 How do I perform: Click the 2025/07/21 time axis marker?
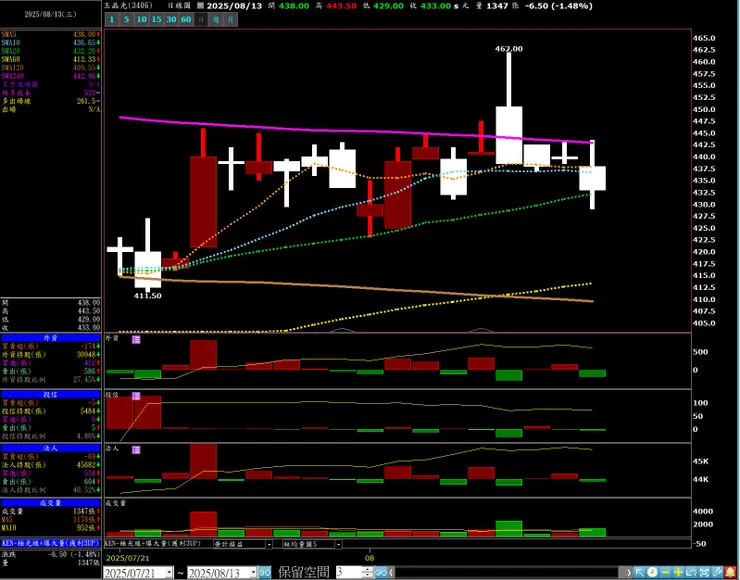[x=127, y=558]
